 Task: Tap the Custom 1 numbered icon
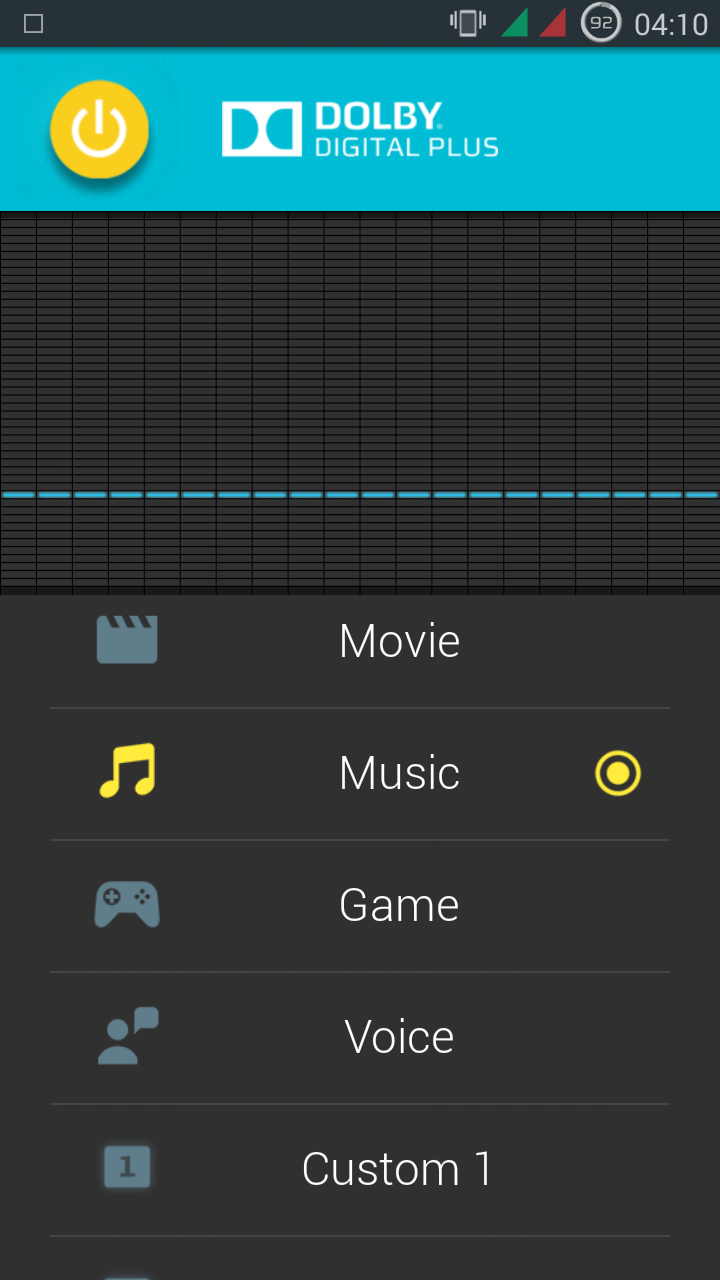pos(127,1167)
